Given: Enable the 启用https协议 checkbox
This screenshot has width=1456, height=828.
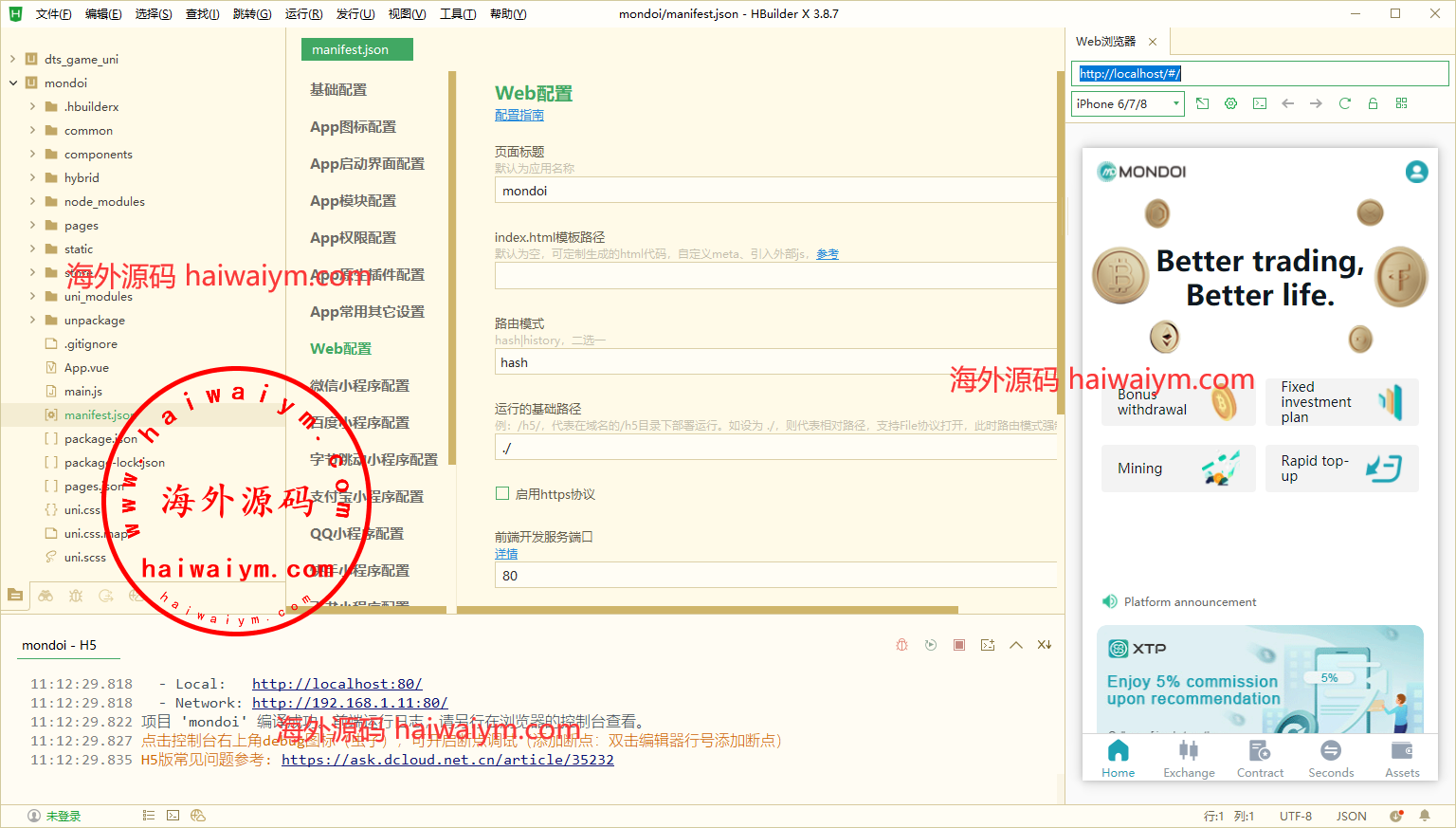Looking at the screenshot, I should 502,493.
